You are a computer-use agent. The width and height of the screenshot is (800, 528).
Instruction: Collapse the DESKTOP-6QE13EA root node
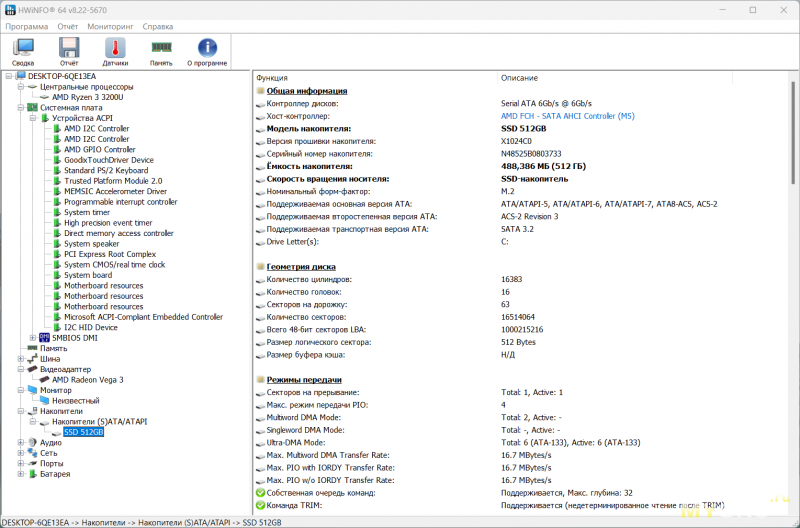click(9, 76)
